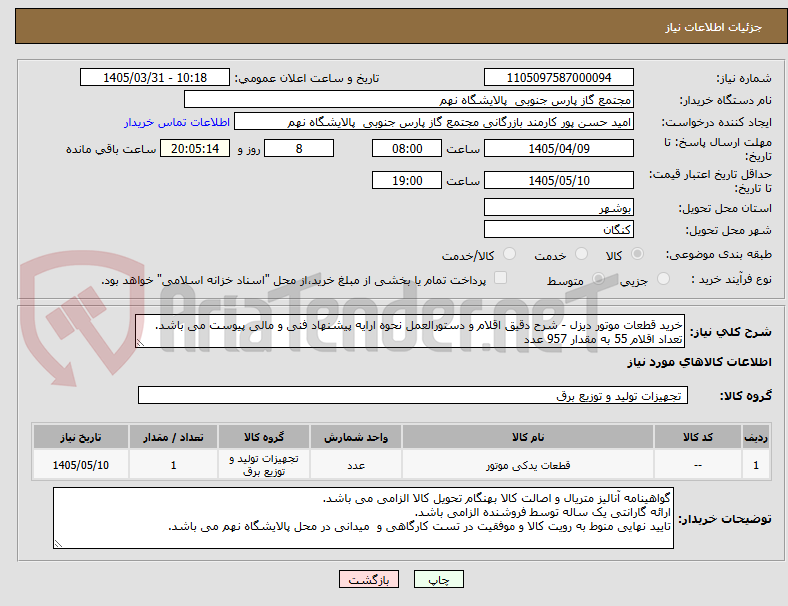Click the تاریخ نیاز column header

[x=80, y=437]
